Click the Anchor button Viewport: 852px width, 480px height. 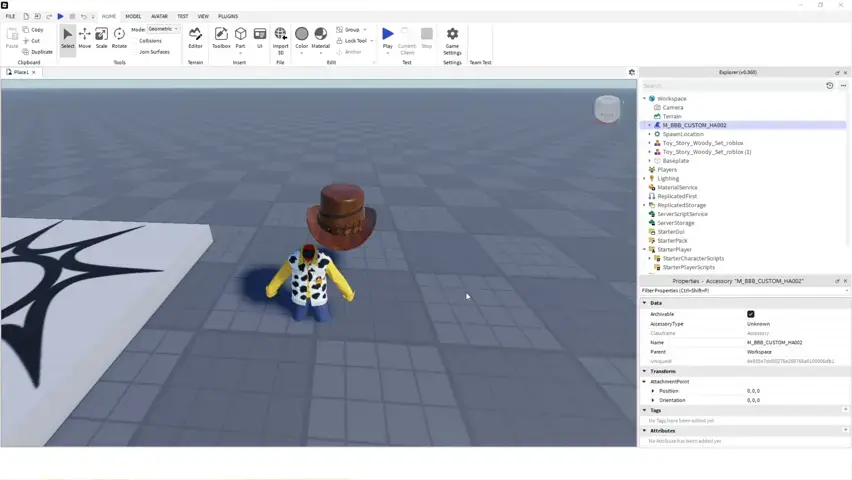[x=349, y=52]
